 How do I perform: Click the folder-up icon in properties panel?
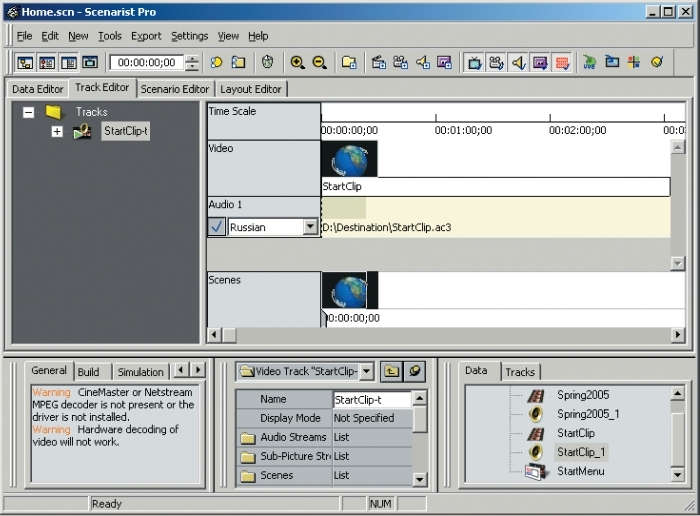click(x=392, y=371)
